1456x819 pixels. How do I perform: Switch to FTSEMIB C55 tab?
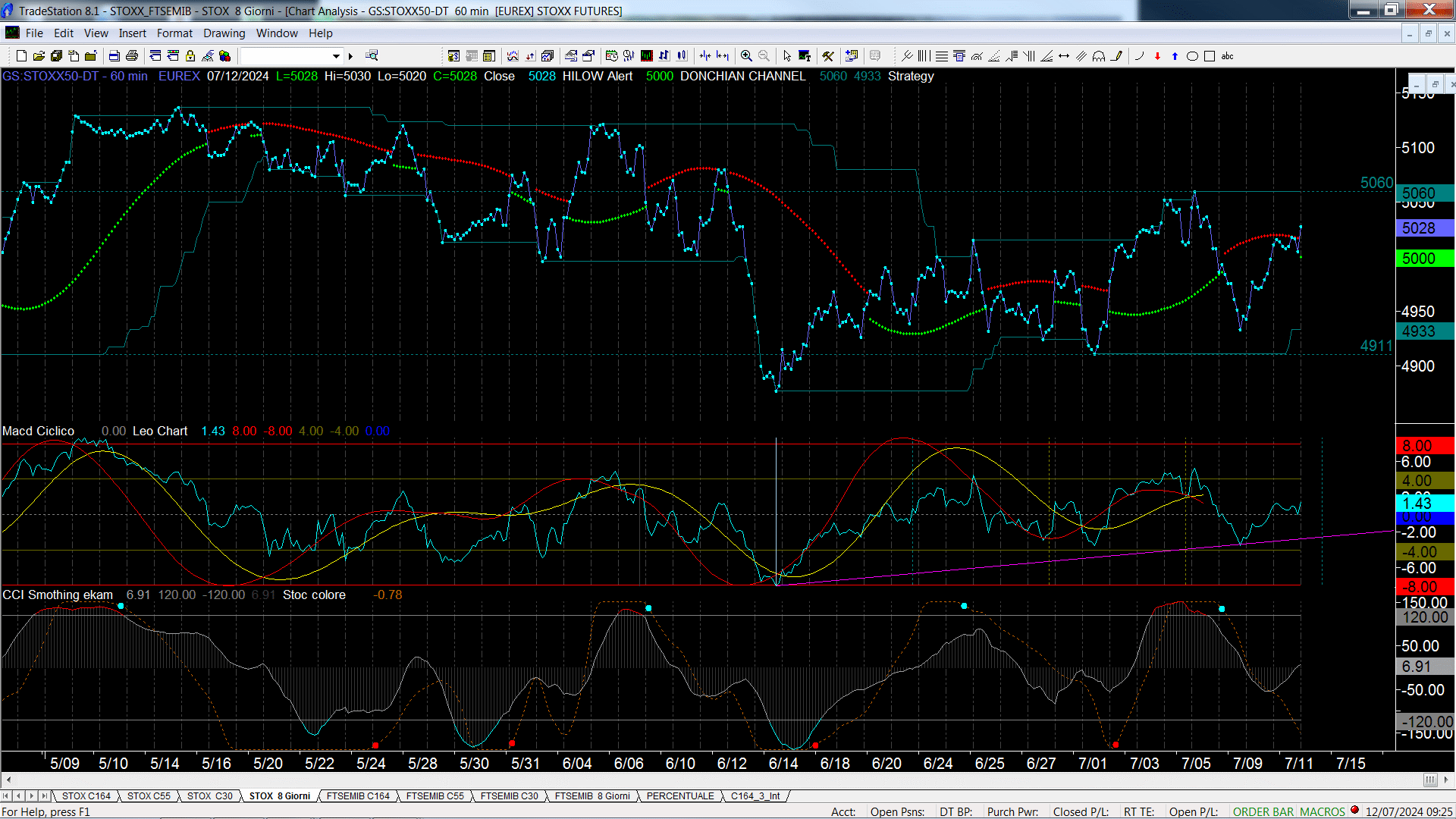tap(435, 795)
